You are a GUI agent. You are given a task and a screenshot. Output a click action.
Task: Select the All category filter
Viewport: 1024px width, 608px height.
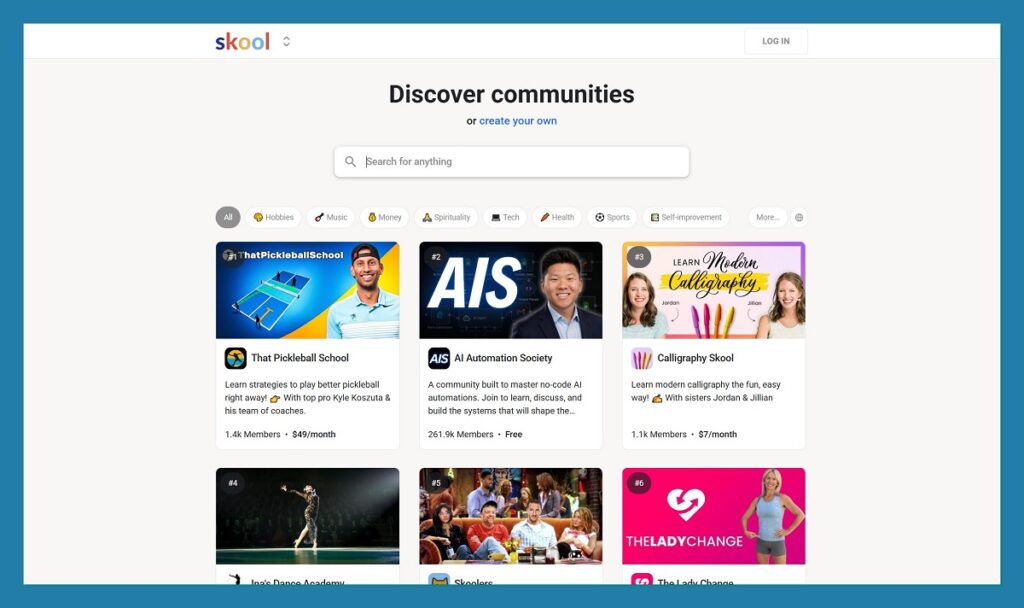(x=228, y=217)
